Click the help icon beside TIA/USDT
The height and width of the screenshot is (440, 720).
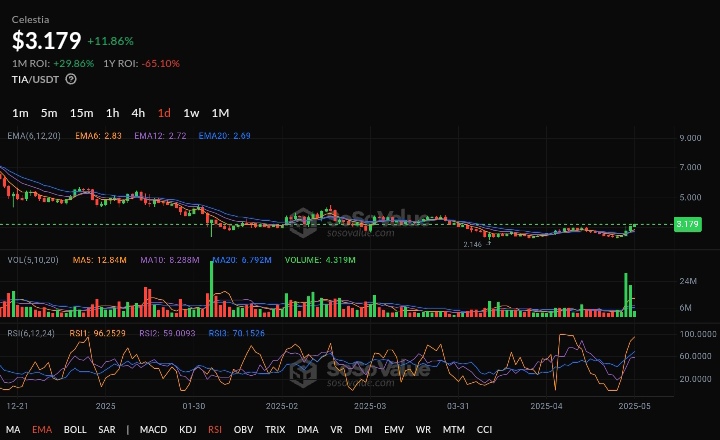[x=71, y=79]
